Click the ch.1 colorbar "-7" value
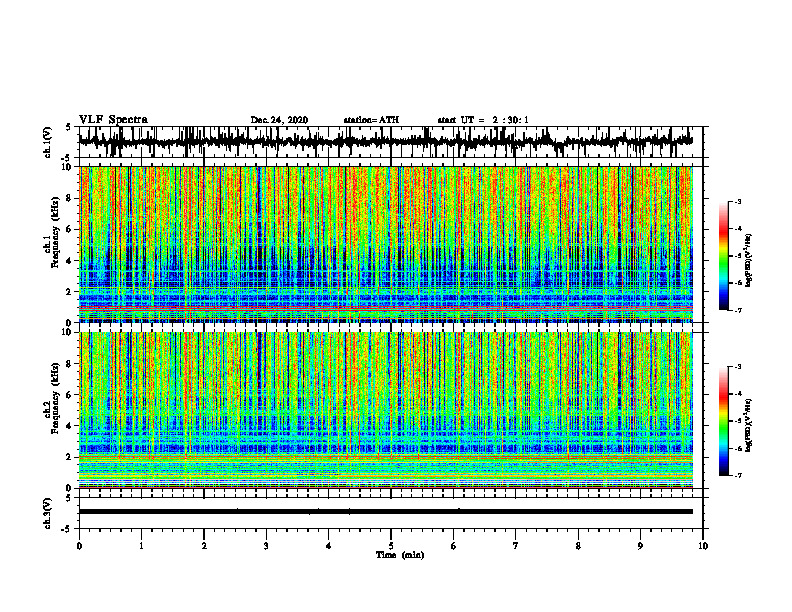The width and height of the screenshot is (792, 612). [737, 310]
